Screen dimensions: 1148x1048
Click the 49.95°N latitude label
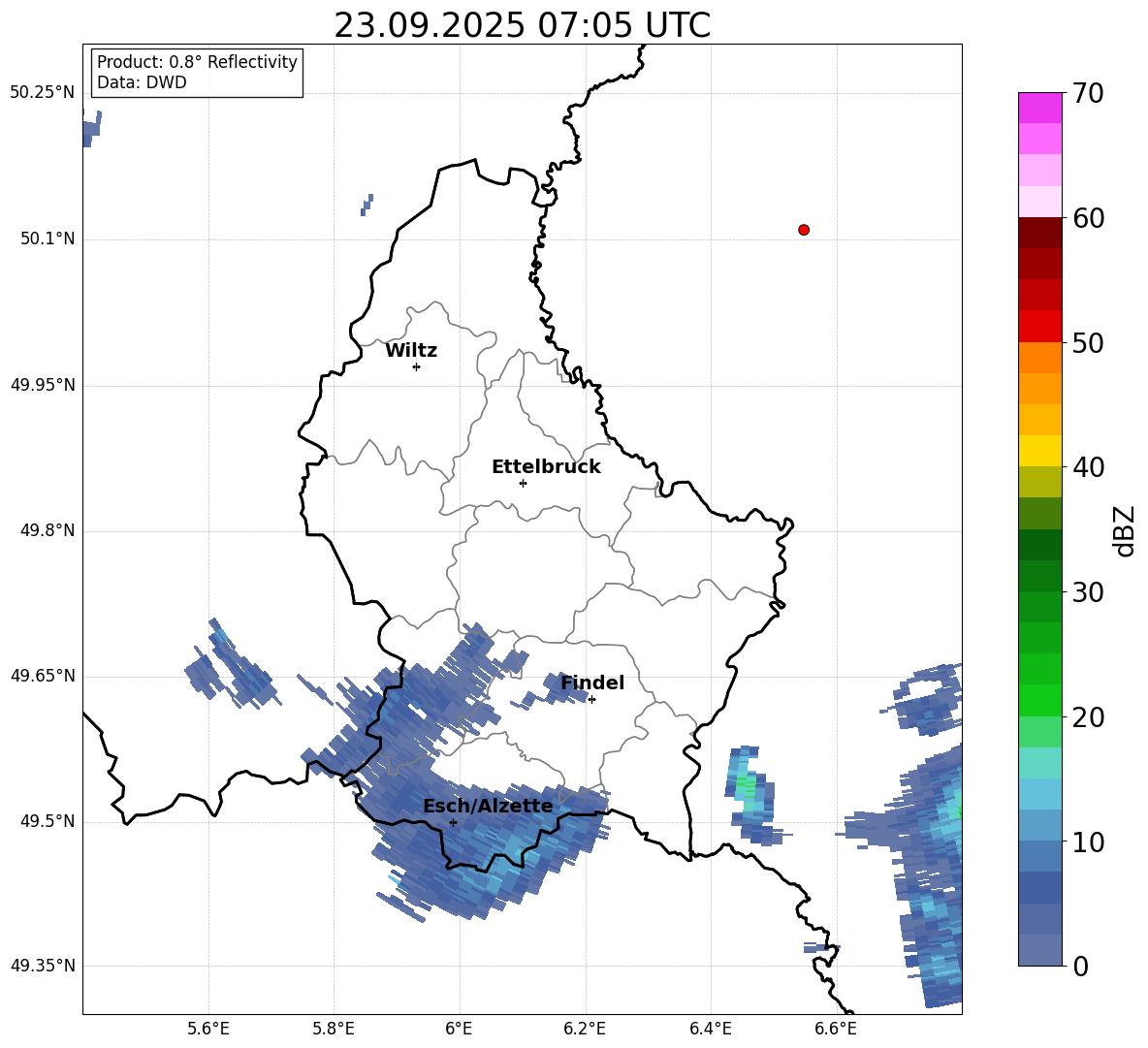43,385
